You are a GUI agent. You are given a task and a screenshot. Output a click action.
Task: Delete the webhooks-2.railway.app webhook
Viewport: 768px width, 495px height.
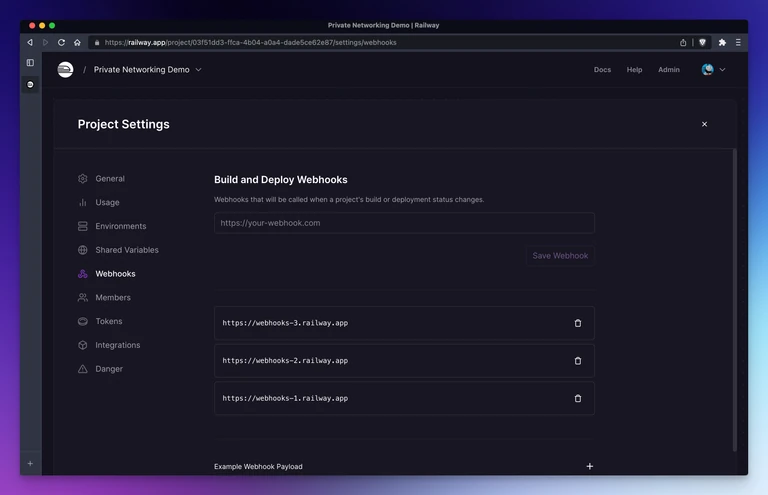tap(577, 361)
